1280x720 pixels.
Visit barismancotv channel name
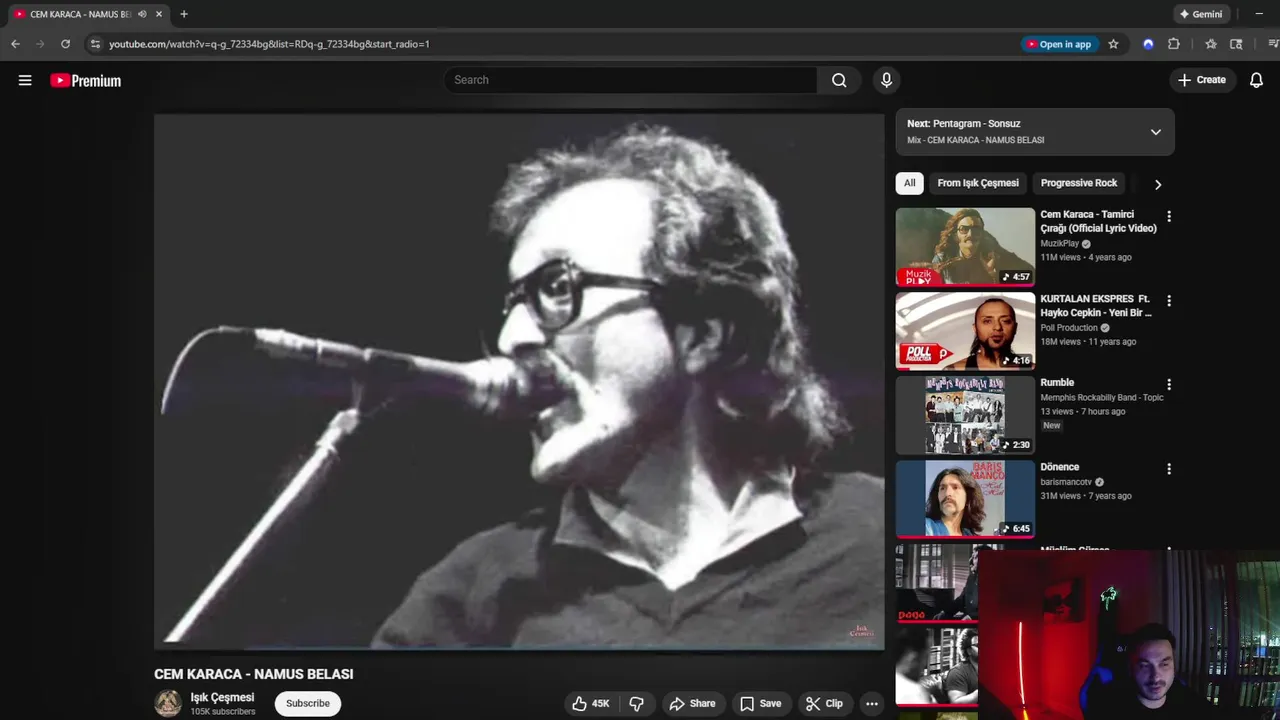pyautogui.click(x=1066, y=481)
